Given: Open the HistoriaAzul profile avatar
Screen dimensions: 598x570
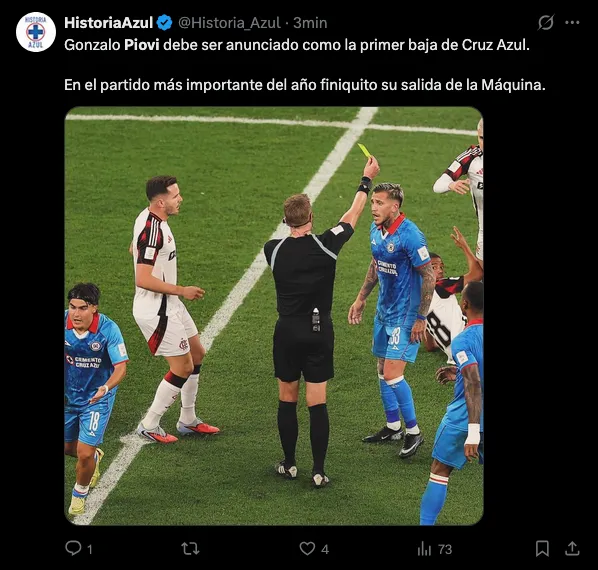Looking at the screenshot, I should click(36, 32).
